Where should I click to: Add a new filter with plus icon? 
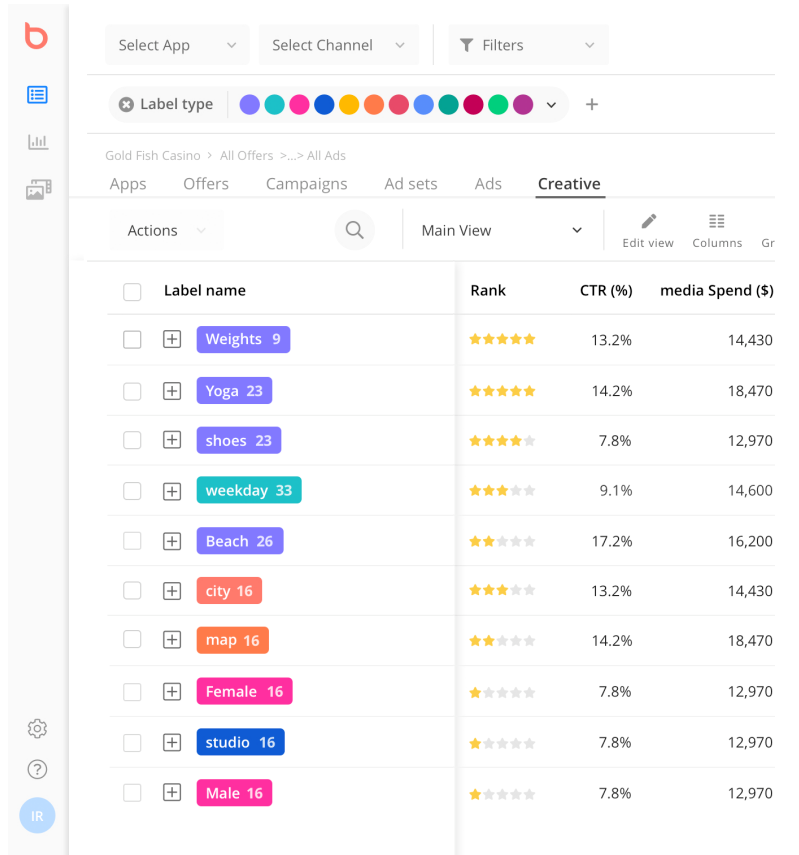pos(592,104)
